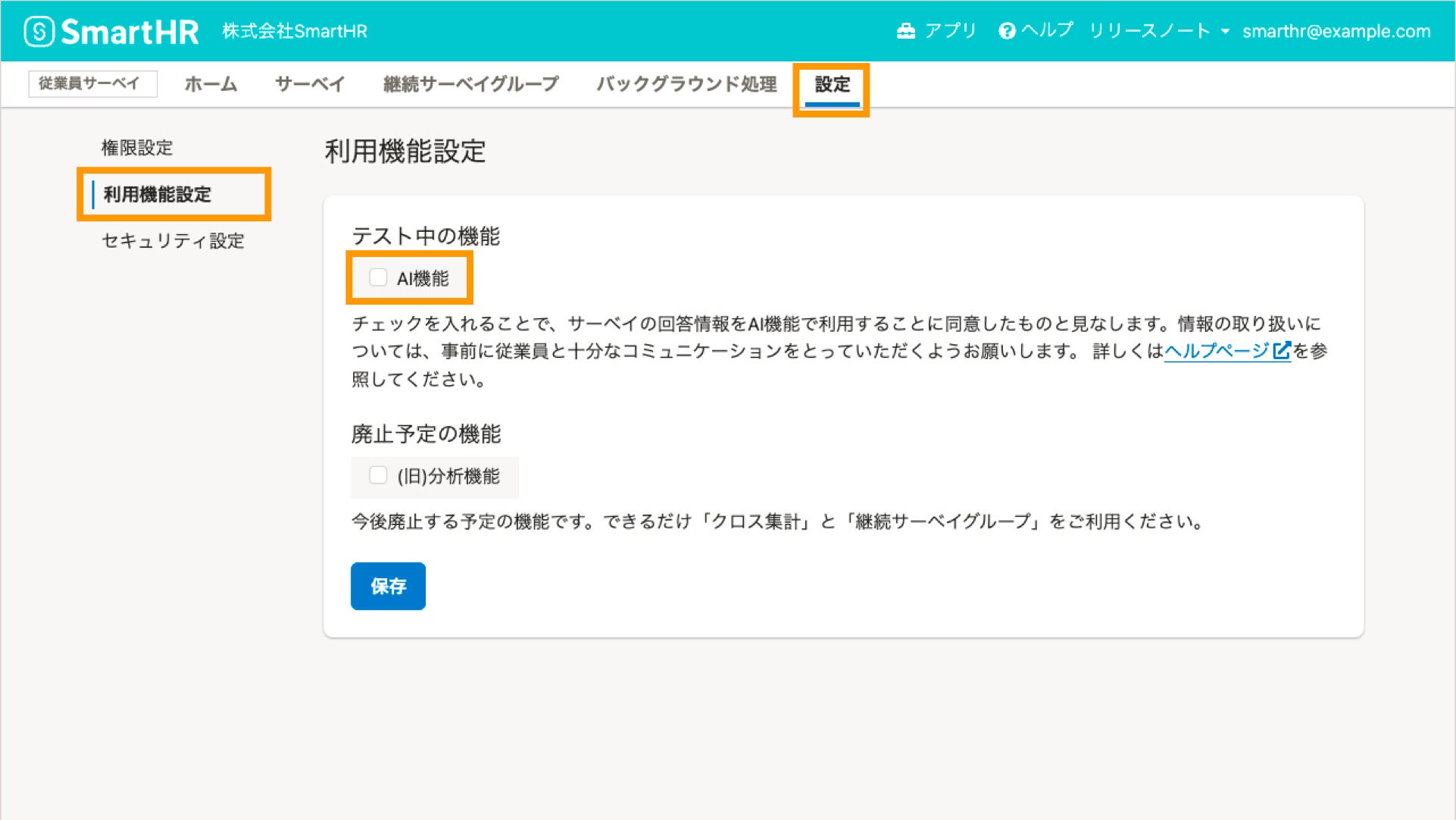
Task: Click the SmartHR logo icon
Action: (39, 32)
